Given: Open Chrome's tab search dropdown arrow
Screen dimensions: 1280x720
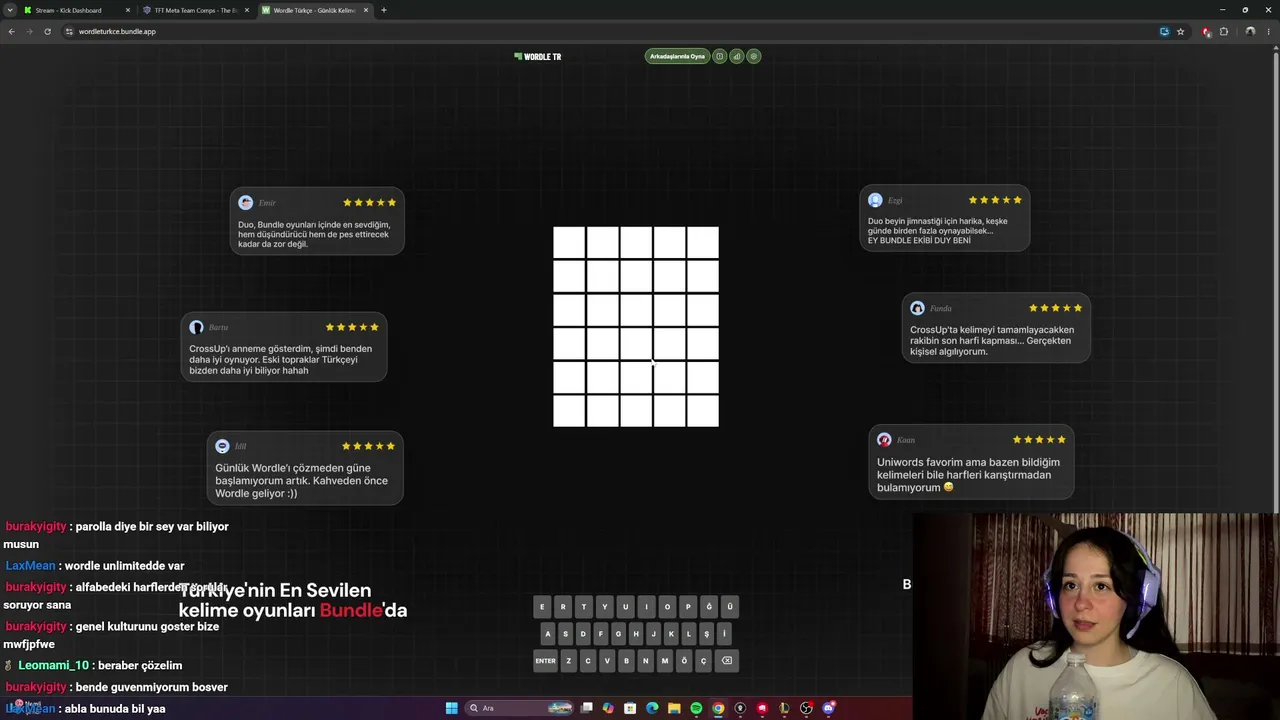Looking at the screenshot, I should 10,10.
